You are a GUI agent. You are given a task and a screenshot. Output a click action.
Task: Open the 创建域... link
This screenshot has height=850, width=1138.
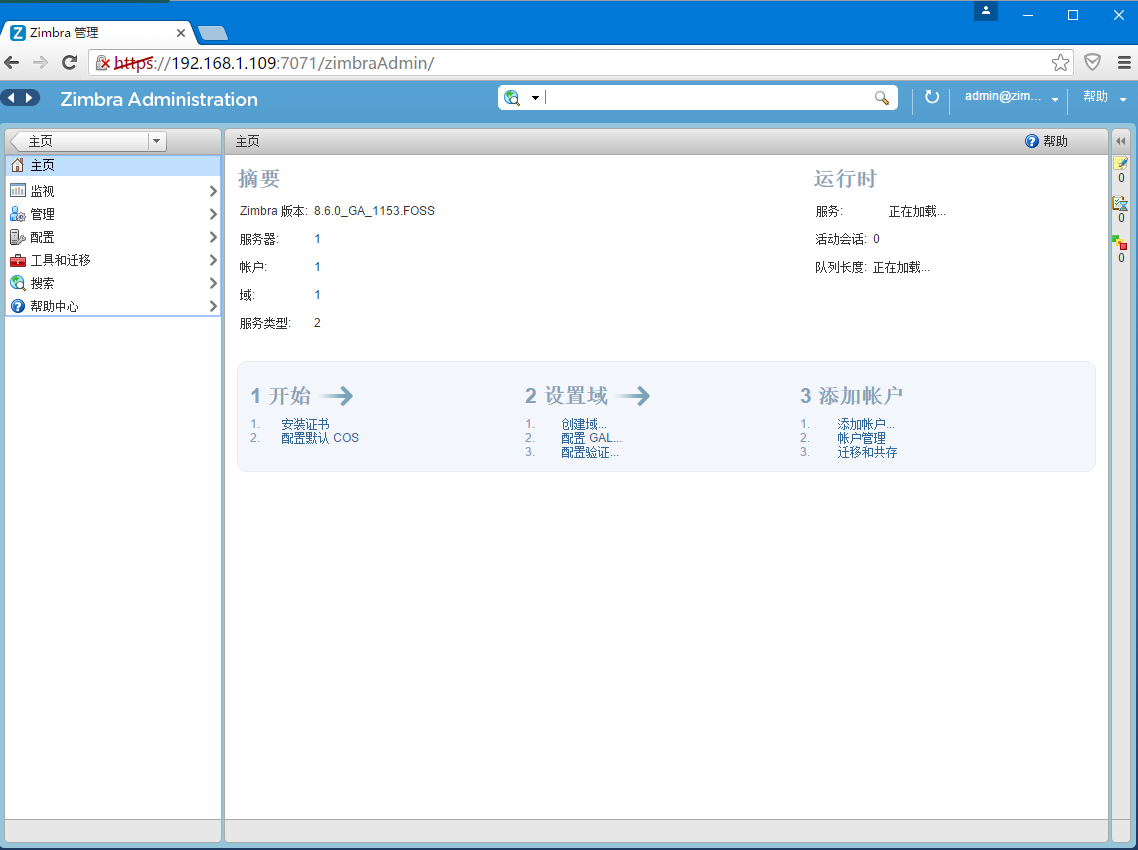click(x=584, y=424)
